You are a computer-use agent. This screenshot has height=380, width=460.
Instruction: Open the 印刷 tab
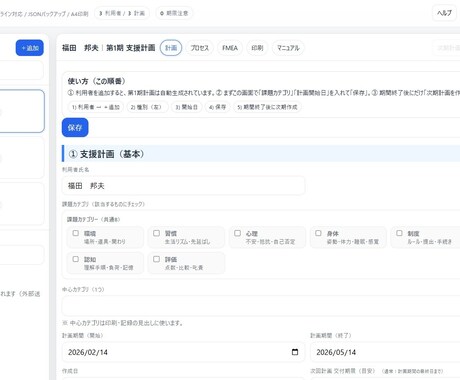pyautogui.click(x=257, y=48)
